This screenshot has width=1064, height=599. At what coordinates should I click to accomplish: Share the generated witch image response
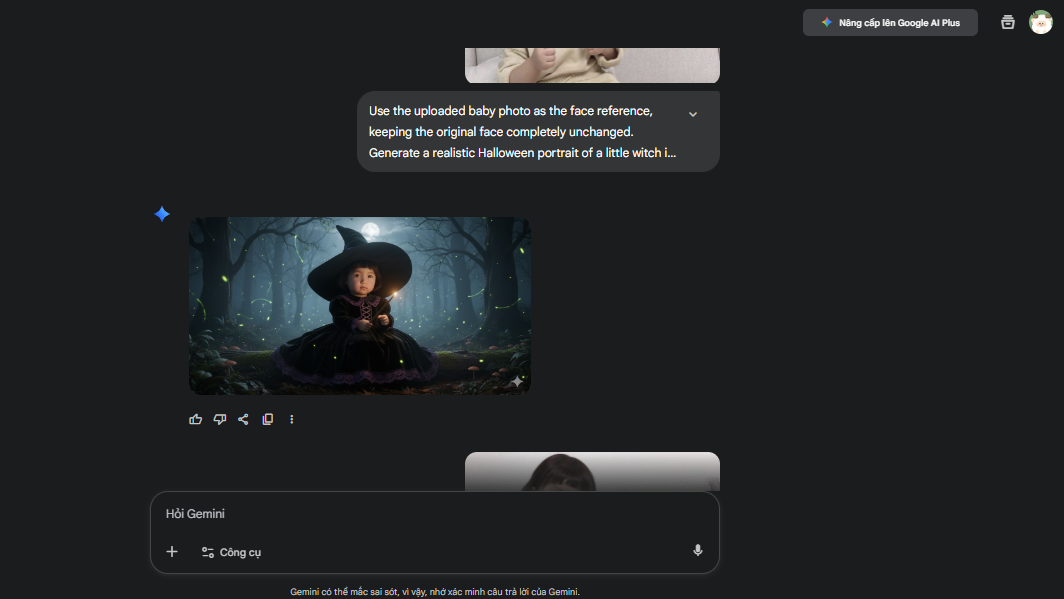[243, 419]
